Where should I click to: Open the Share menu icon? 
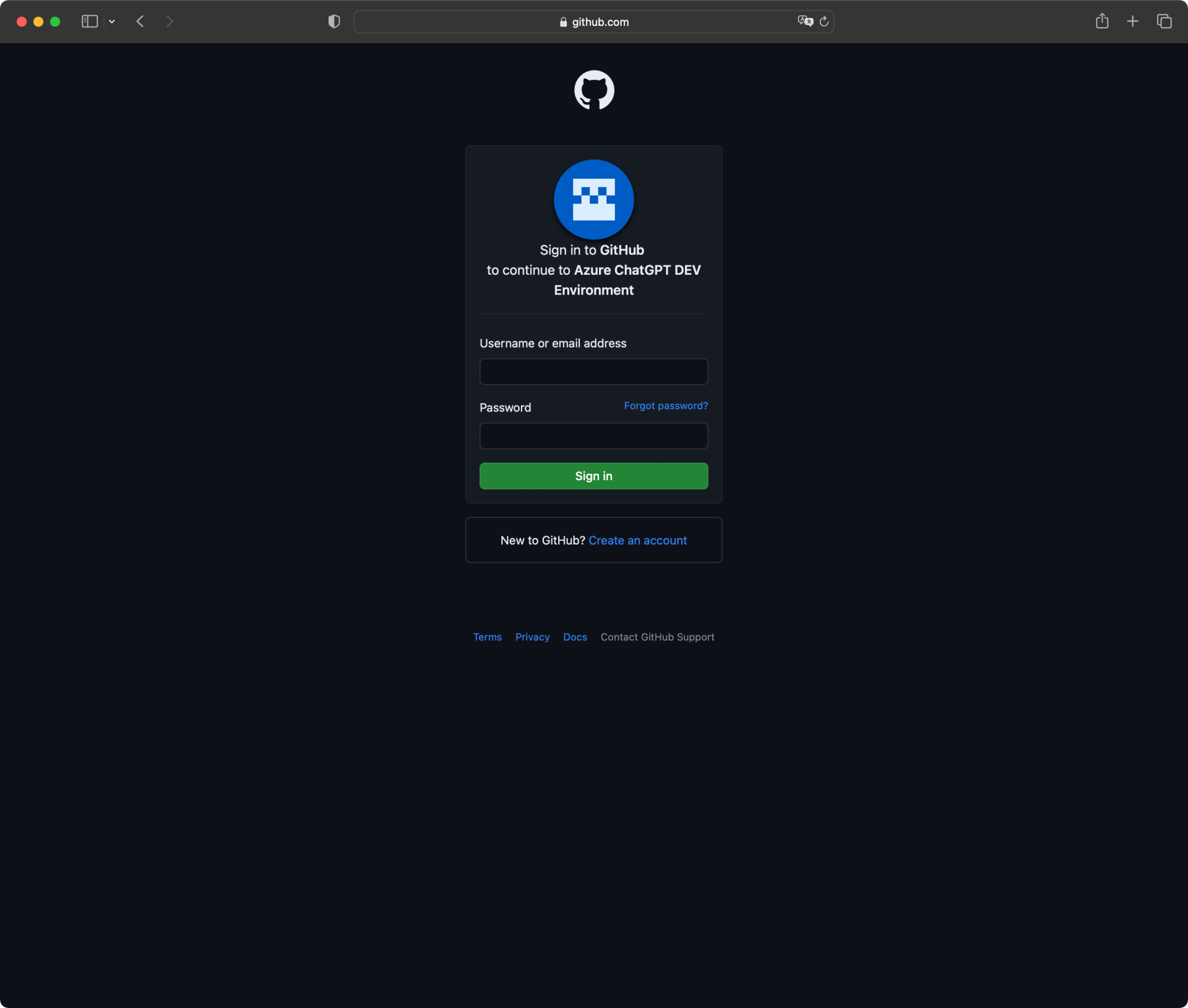point(1101,22)
